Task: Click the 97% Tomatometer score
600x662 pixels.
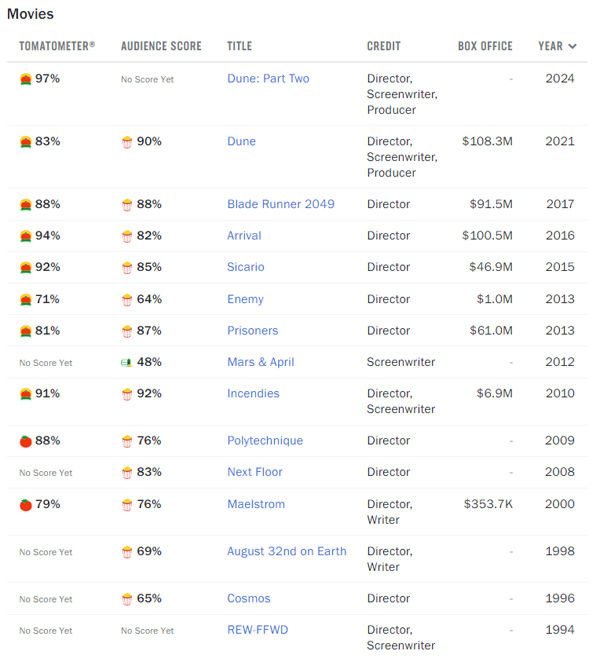Action: [x=47, y=79]
